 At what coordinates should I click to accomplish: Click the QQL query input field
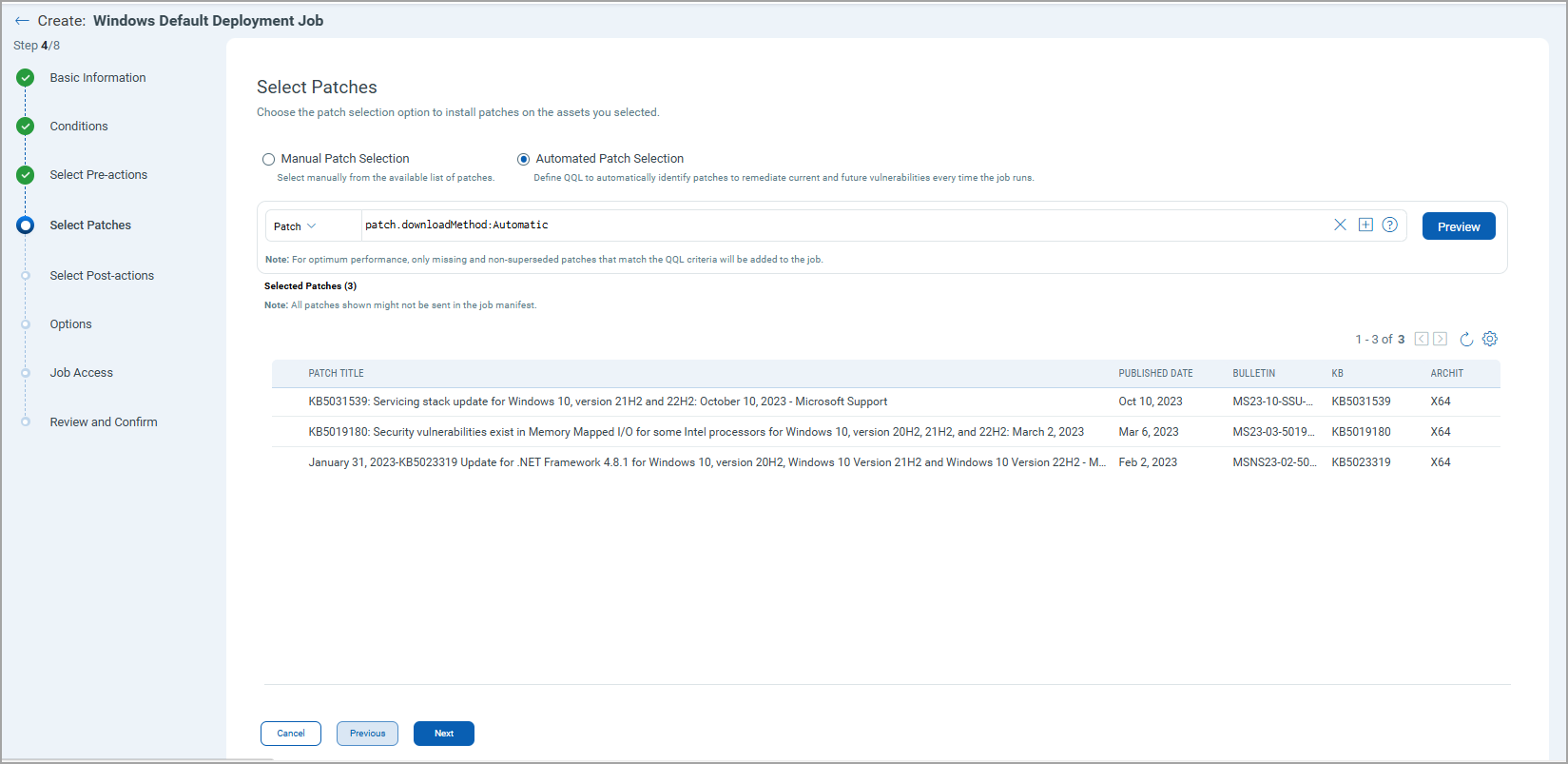tap(844, 225)
